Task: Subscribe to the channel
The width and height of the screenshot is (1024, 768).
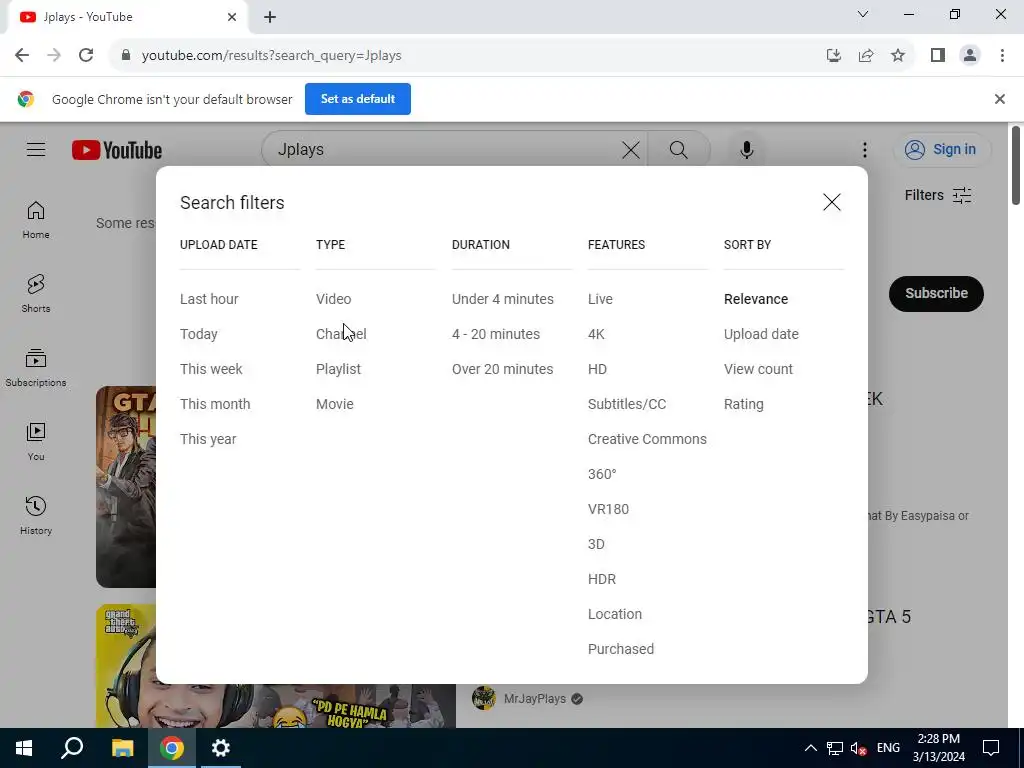Action: pos(936,293)
